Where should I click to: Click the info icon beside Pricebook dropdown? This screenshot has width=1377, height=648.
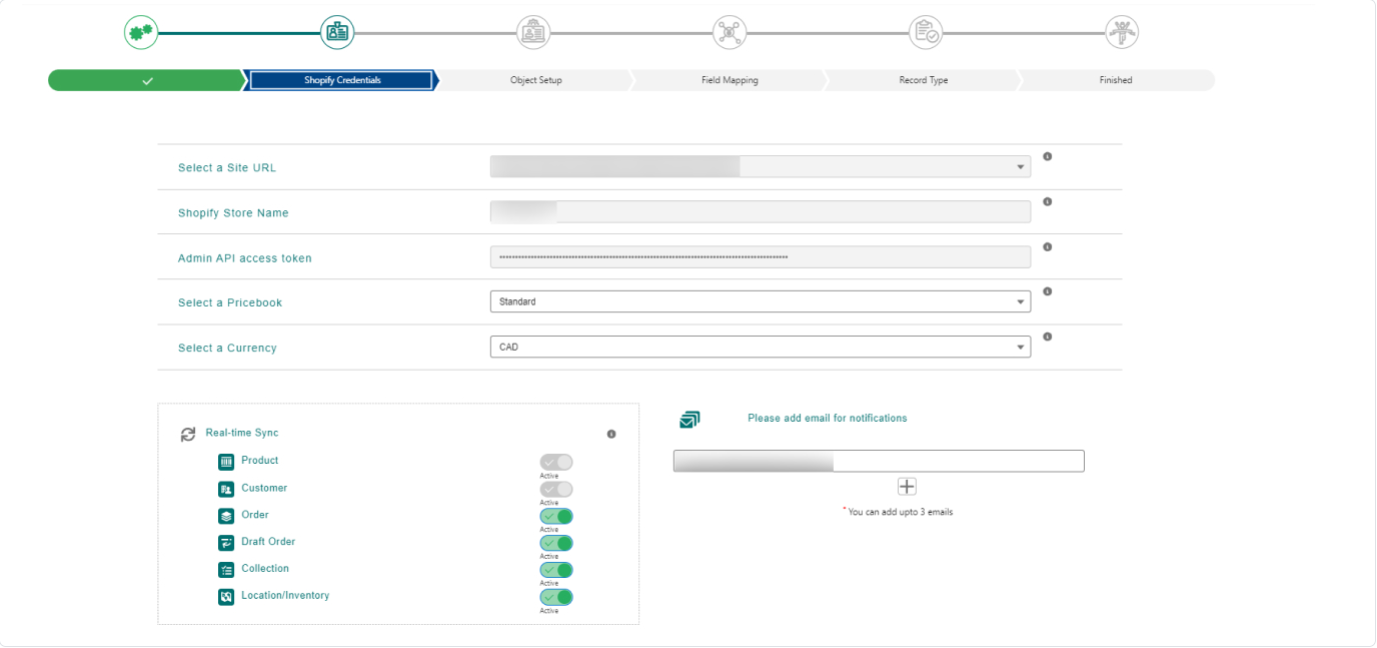(1047, 292)
